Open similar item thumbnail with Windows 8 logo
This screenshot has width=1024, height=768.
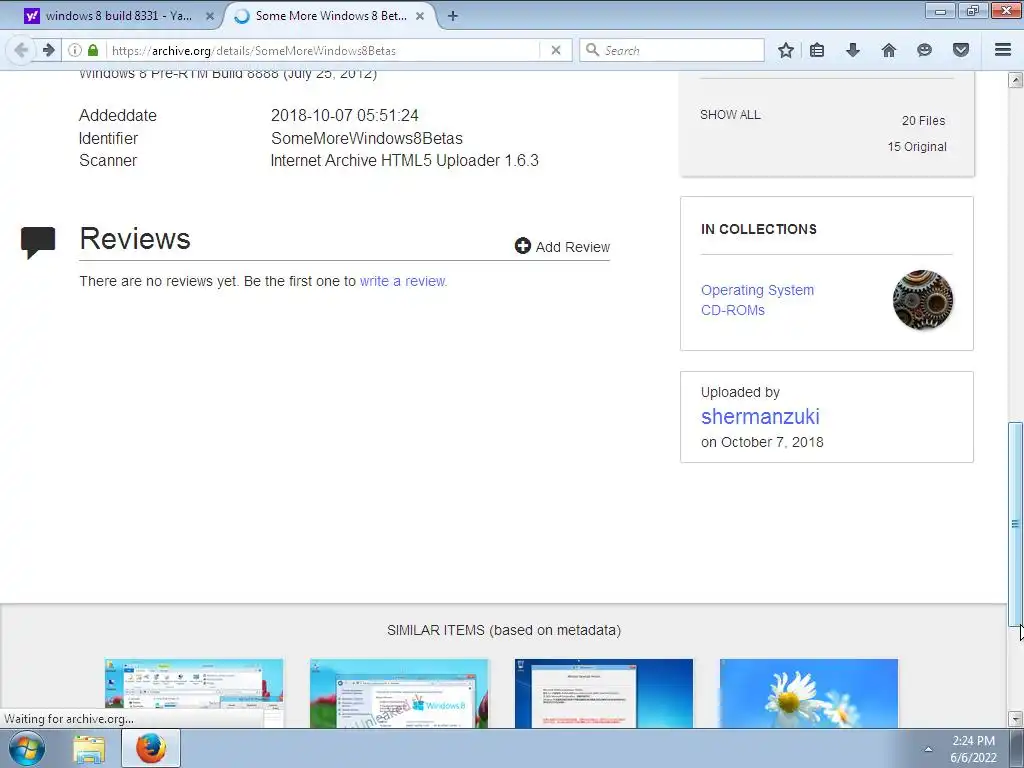pos(399,693)
